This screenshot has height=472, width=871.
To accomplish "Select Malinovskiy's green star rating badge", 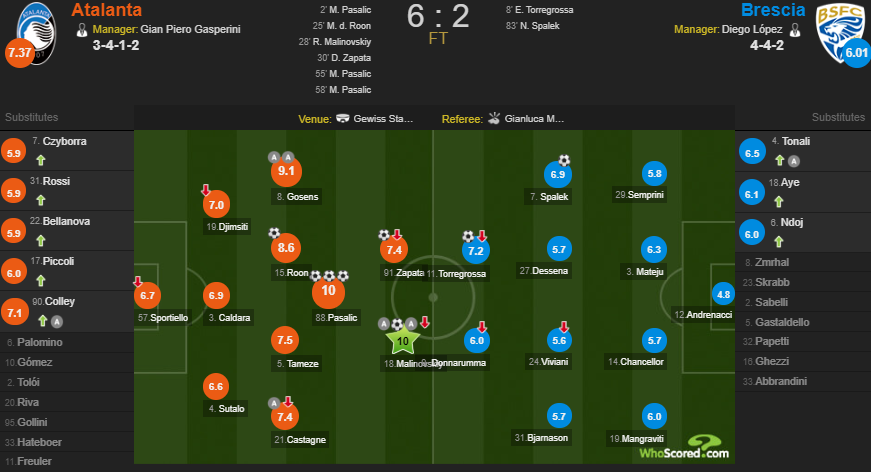I will pyautogui.click(x=403, y=342).
